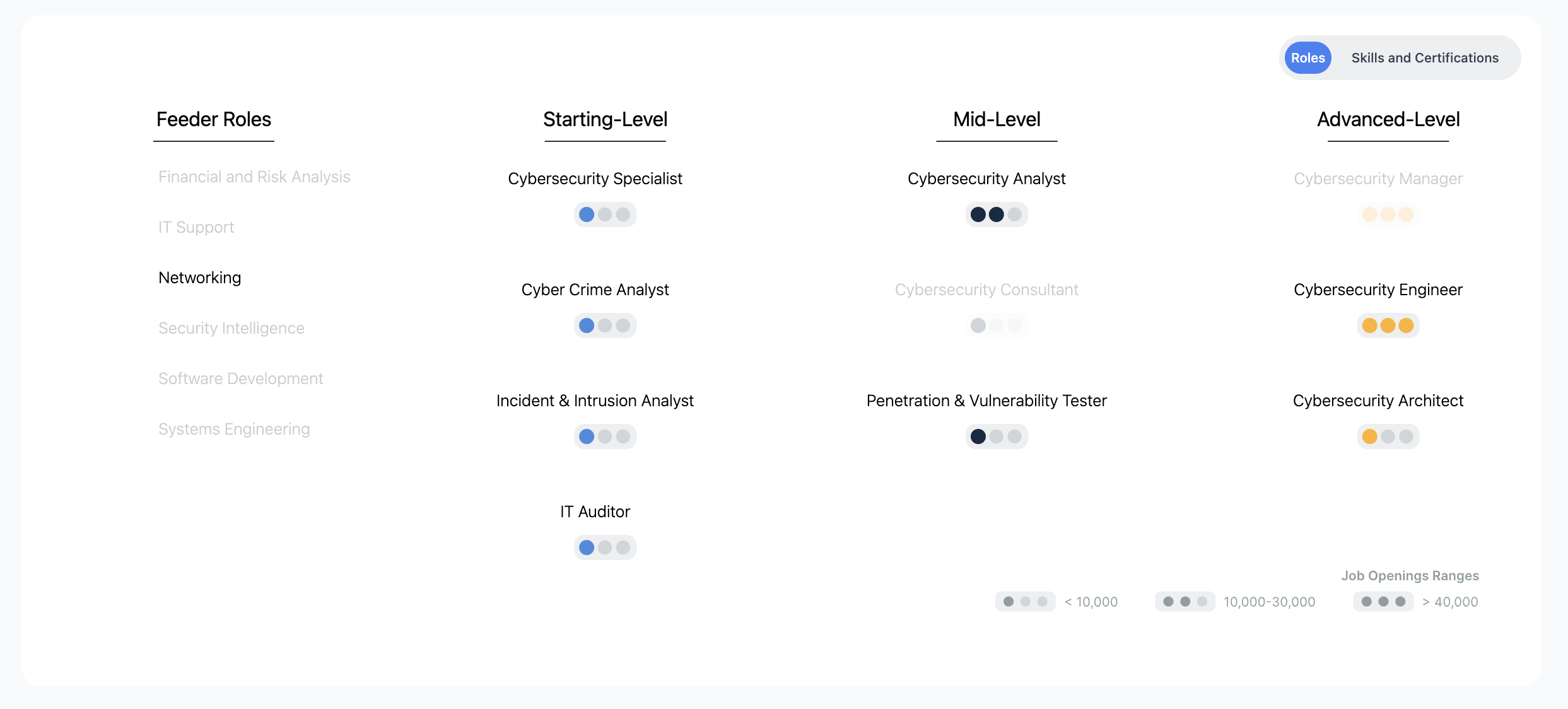Click the 10,000-30,000 legend indicator

click(1185, 602)
